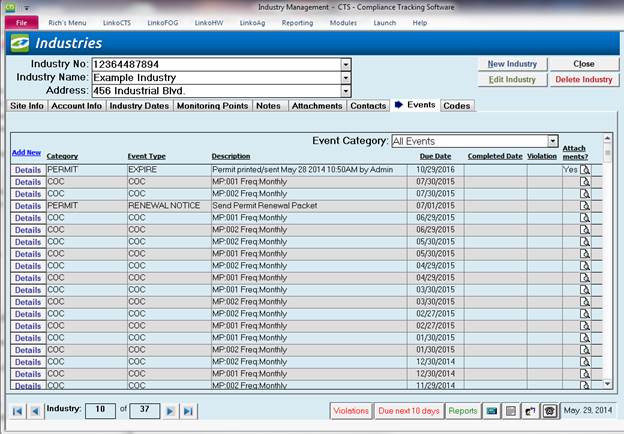
Task: Click the Add New event link
Action: [x=26, y=152]
